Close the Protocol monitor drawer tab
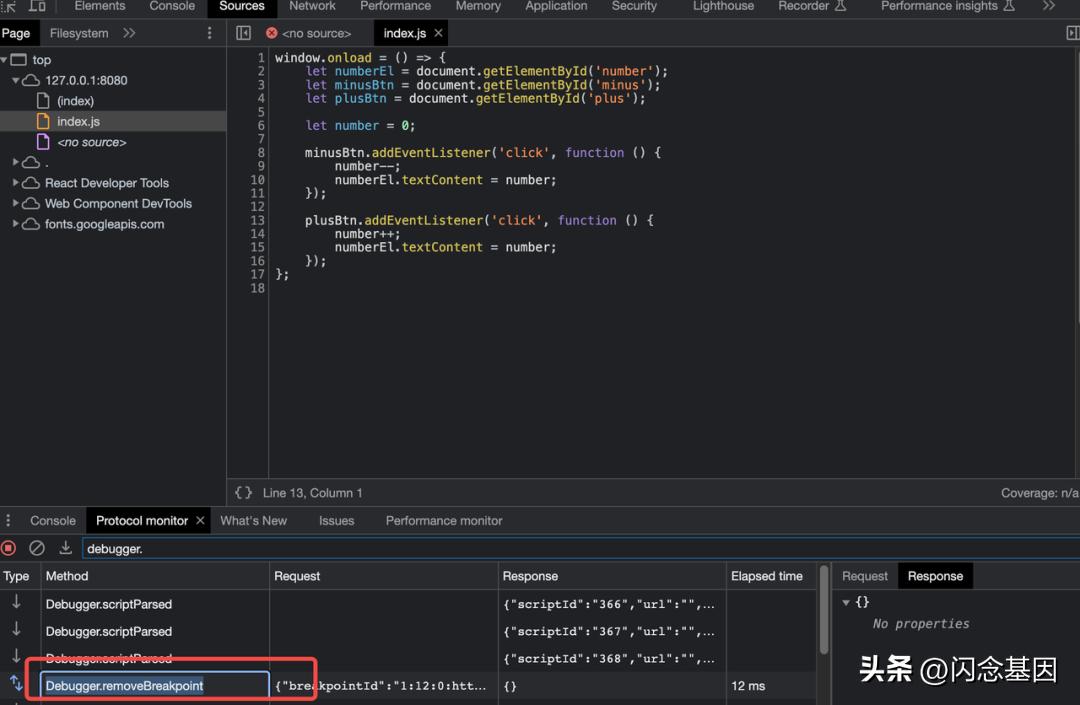Image resolution: width=1080 pixels, height=705 pixels. point(200,520)
